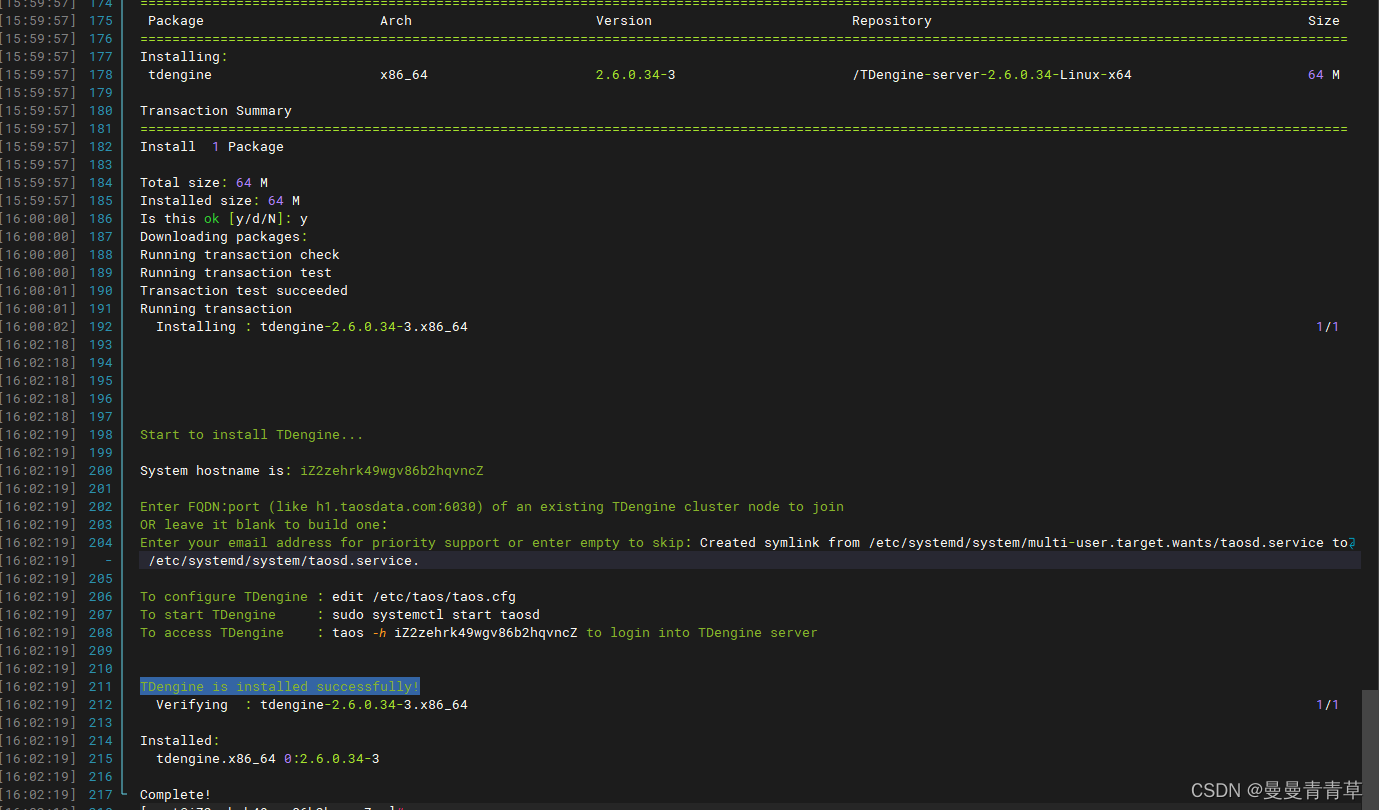Click the "Package" column header
The width and height of the screenshot is (1379, 810).
[x=176, y=21]
